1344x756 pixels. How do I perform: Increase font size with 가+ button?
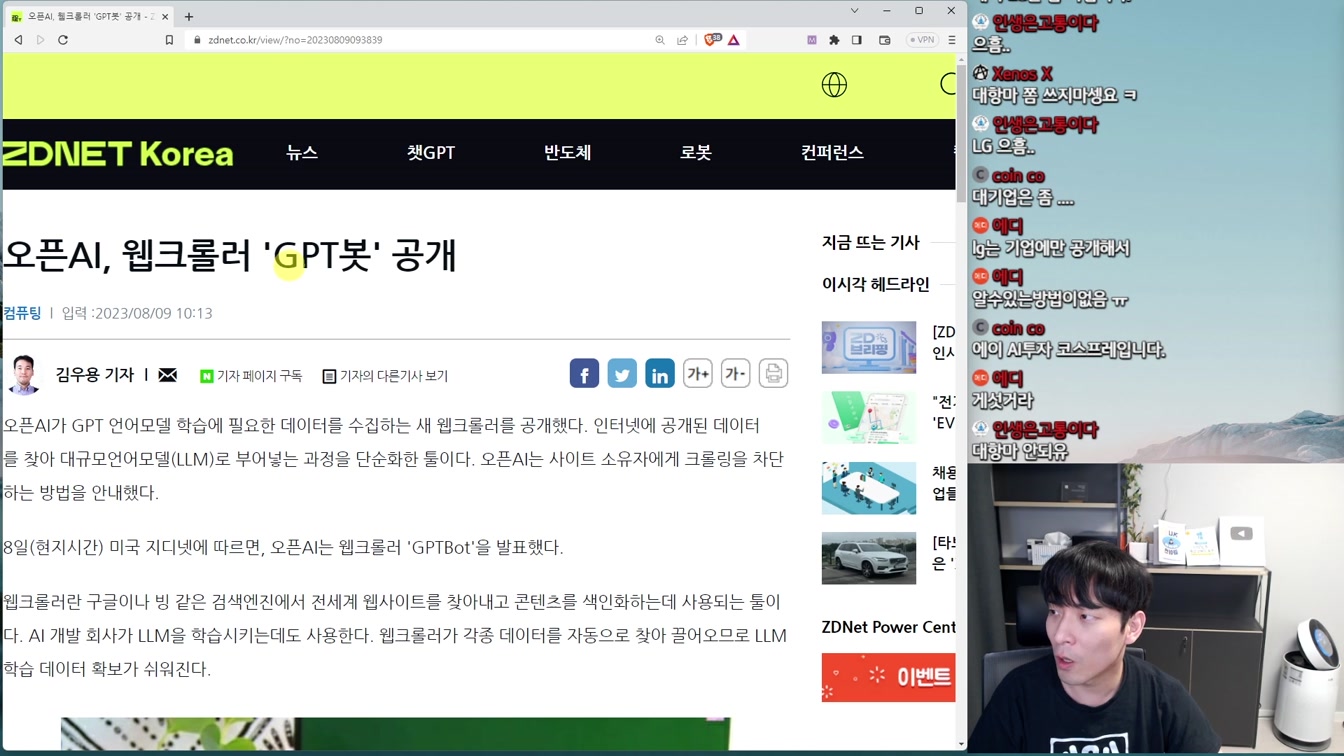coord(698,374)
